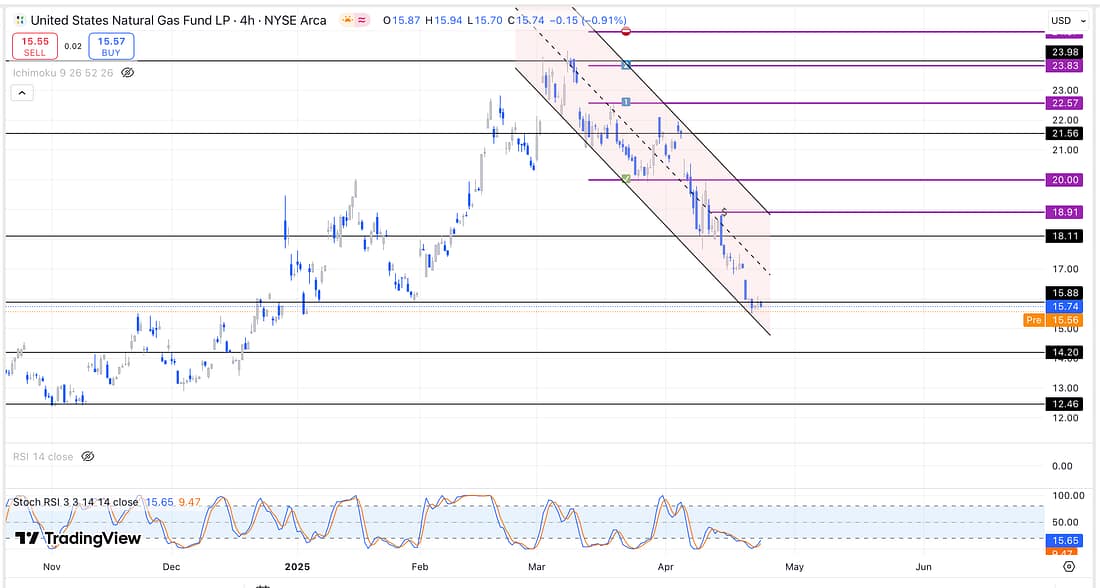Toggle visibility of the RSI 14 indicator
The image size is (1100, 588).
[x=87, y=456]
